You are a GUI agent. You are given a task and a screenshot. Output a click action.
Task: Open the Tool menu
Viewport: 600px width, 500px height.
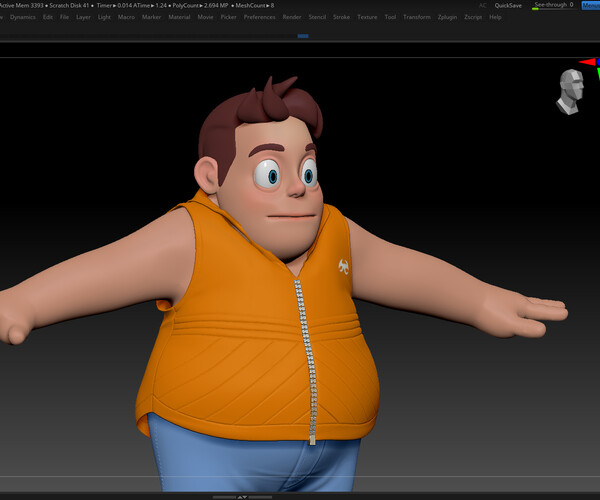click(390, 17)
